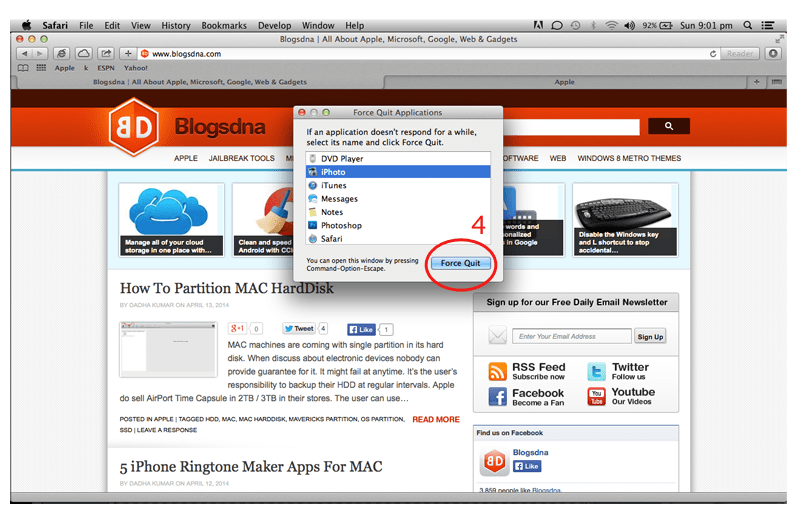Select Safari in Force Quit list
800x505 pixels.
(398, 238)
